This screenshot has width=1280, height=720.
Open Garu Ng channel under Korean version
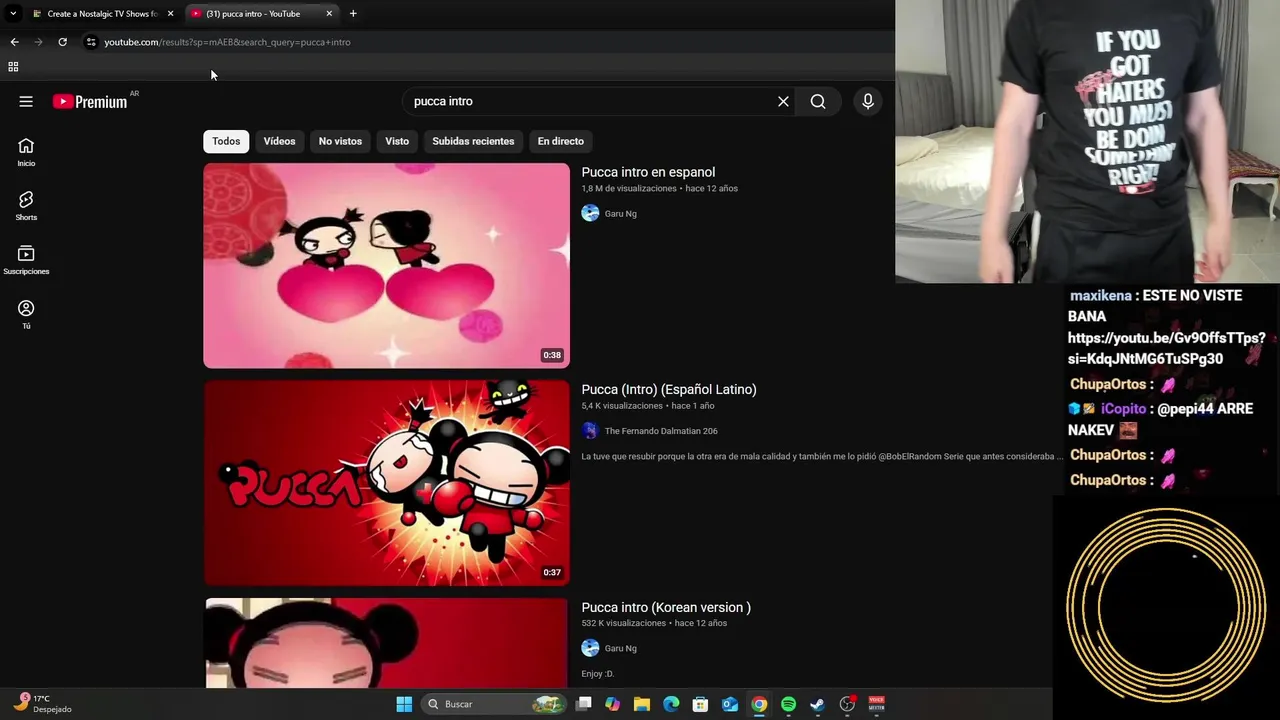pyautogui.click(x=620, y=648)
